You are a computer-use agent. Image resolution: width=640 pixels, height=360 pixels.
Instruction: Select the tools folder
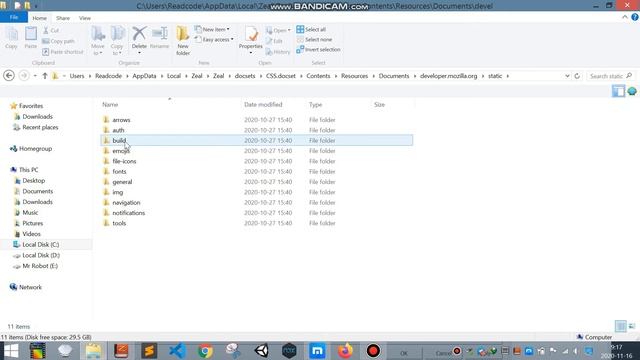click(x=119, y=223)
